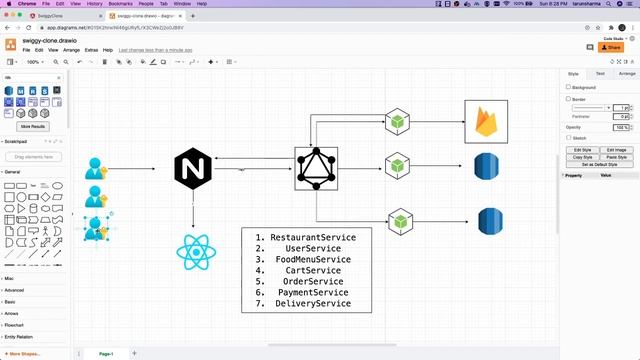
Task: Undo the last change
Action: tap(80, 62)
